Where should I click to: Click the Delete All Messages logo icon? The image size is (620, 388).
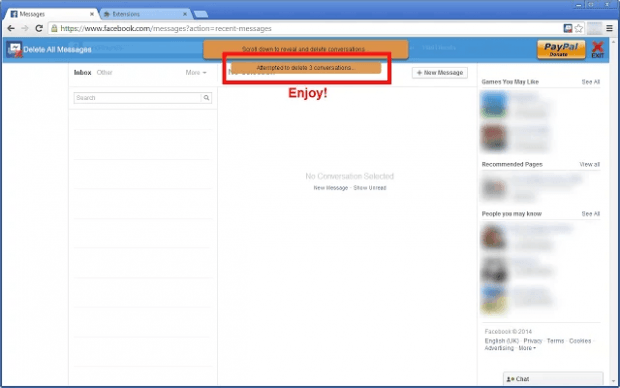(x=14, y=50)
